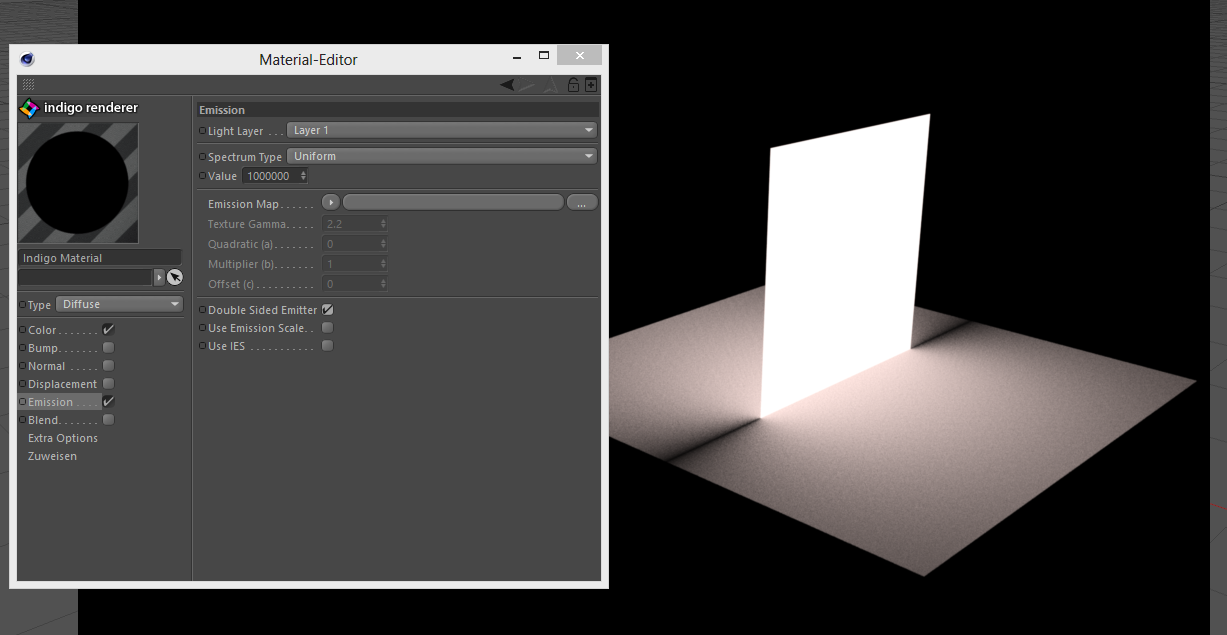The width and height of the screenshot is (1227, 635).
Task: Click the Emission Map browse ellipsis button
Action: tap(581, 203)
